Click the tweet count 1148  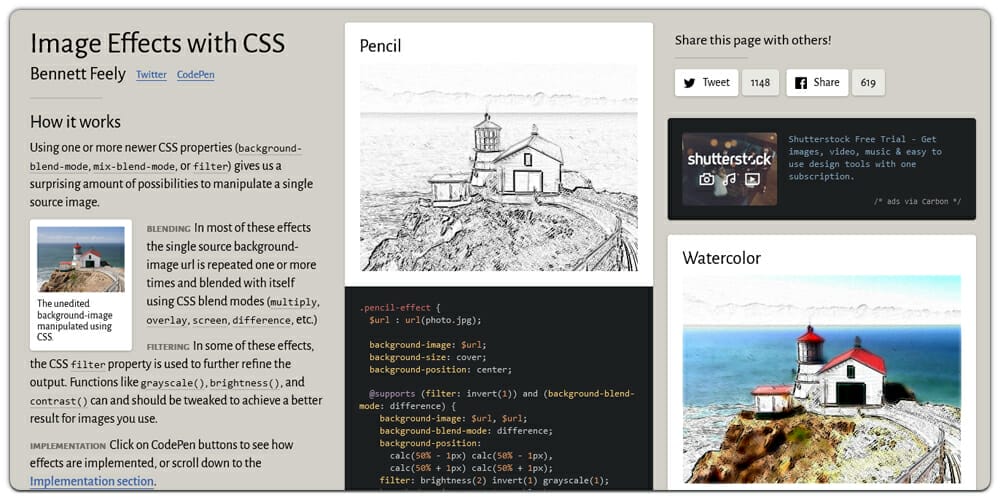pyautogui.click(x=760, y=83)
